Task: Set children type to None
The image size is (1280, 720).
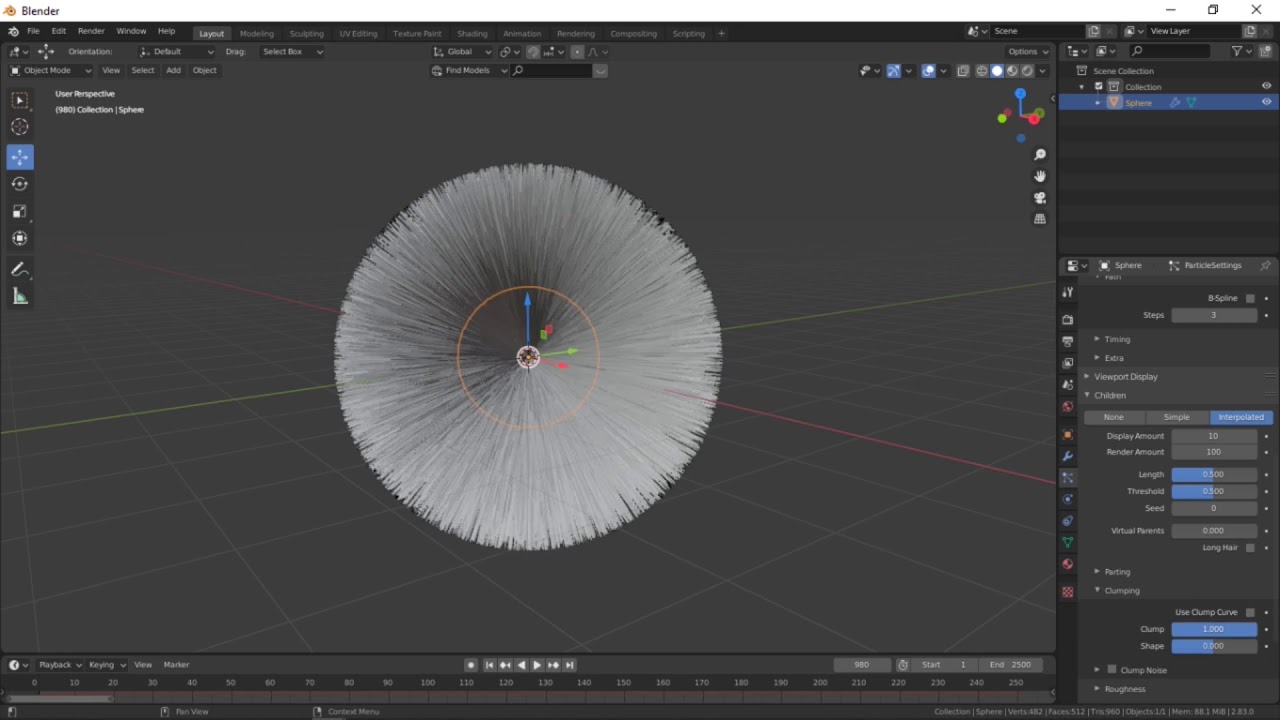Action: [x=1113, y=417]
